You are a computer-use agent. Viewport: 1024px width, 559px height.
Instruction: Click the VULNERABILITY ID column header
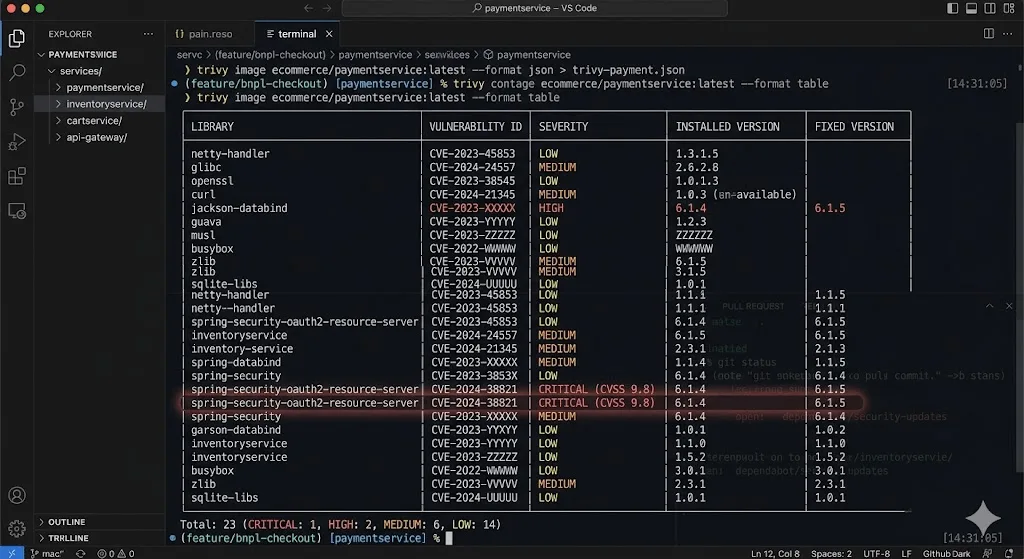click(x=475, y=127)
